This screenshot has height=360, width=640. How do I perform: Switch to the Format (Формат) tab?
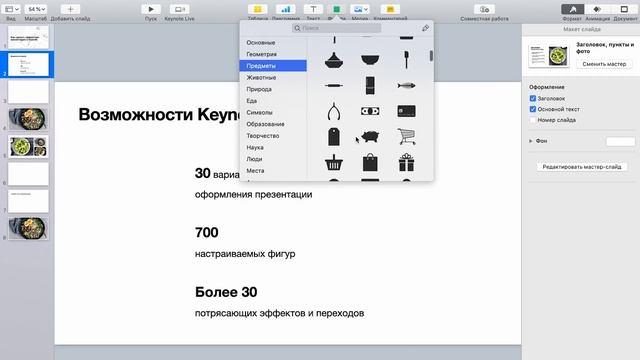pos(572,9)
